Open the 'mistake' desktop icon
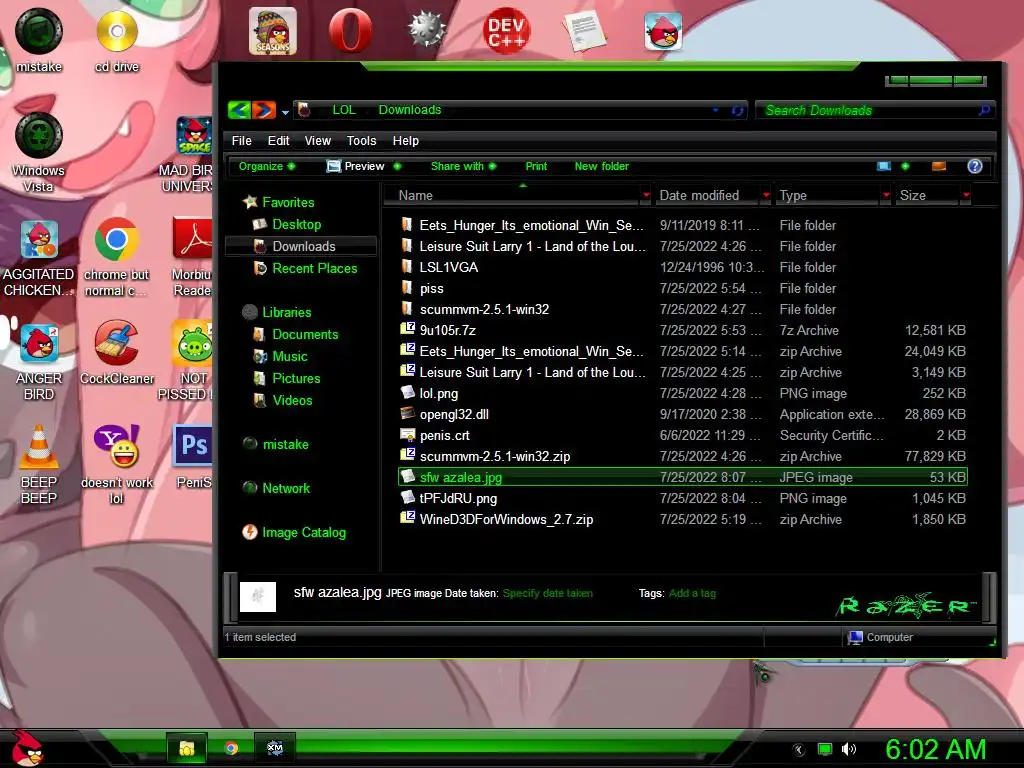This screenshot has height=768, width=1024. coord(39,39)
